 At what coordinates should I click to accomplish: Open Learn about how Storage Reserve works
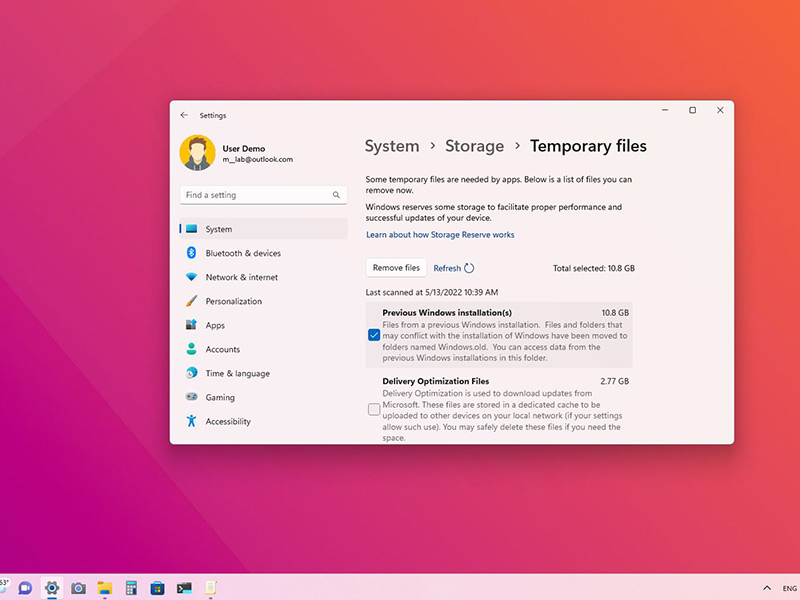tap(440, 235)
